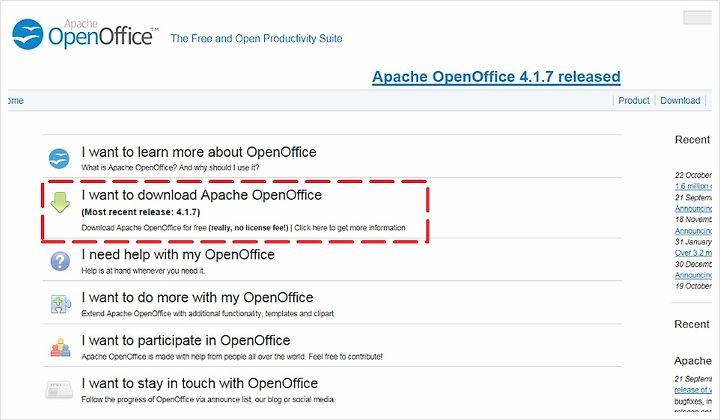
Task: Open I want to download Apache OpenOffice
Action: [202, 195]
